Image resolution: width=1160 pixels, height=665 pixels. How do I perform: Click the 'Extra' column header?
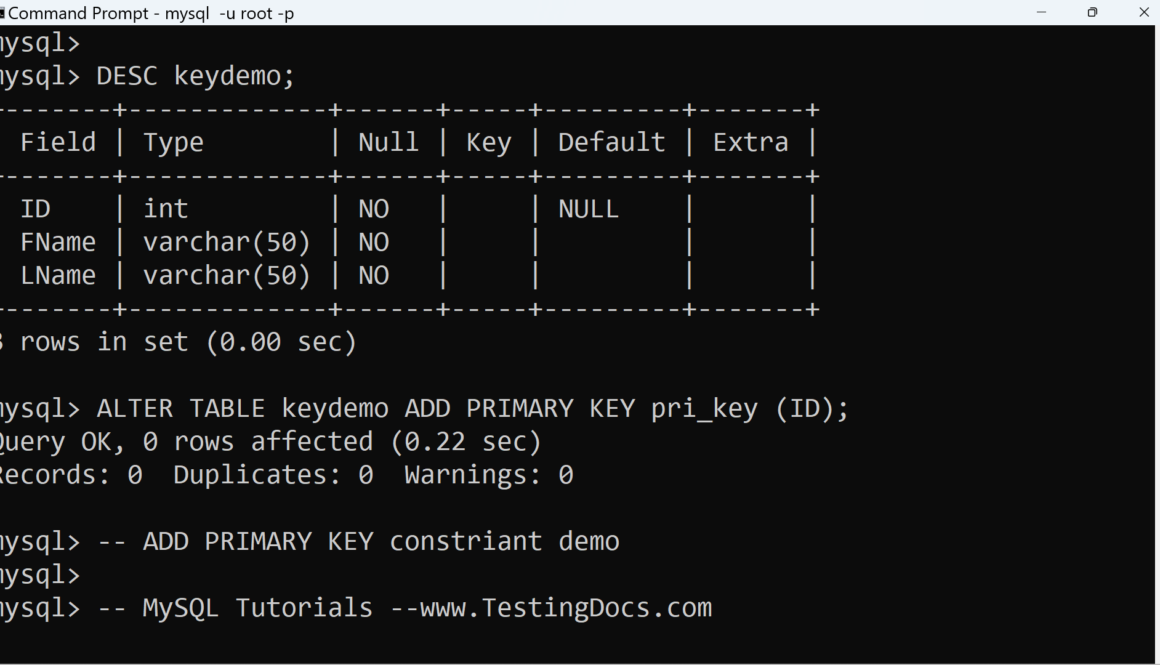[750, 142]
